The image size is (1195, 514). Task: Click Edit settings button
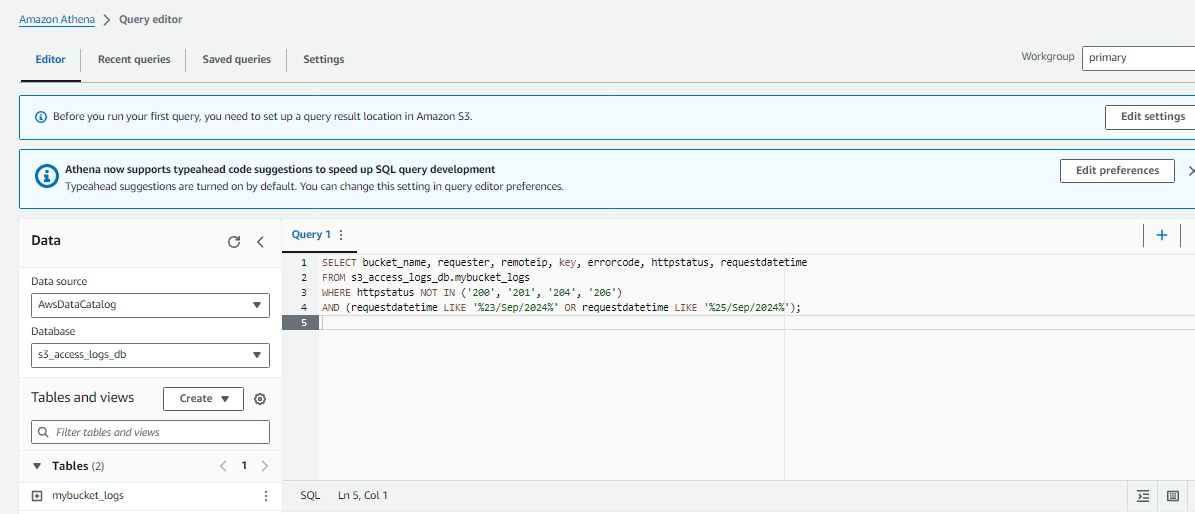pos(1152,117)
